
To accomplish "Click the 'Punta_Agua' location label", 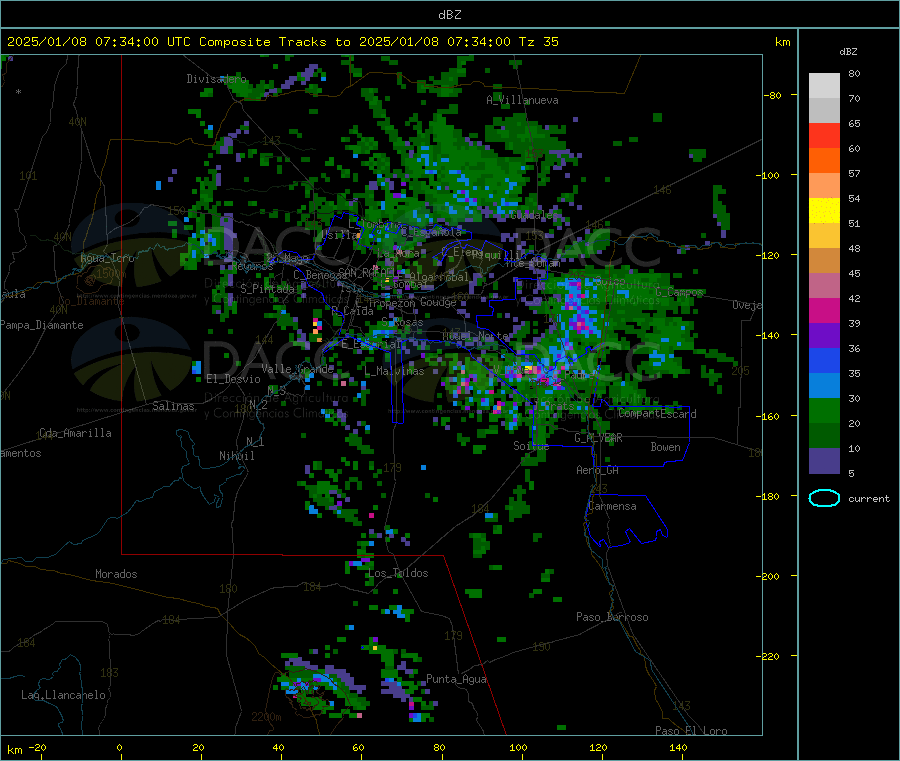I will point(456,680).
